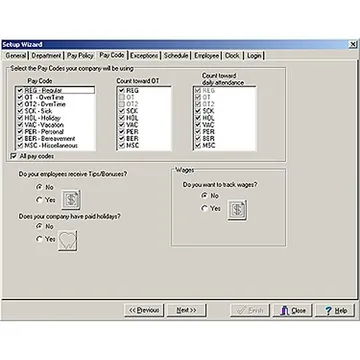Toggle VAC - Vacation pay code checkbox
360x360 pixels.
pos(20,125)
